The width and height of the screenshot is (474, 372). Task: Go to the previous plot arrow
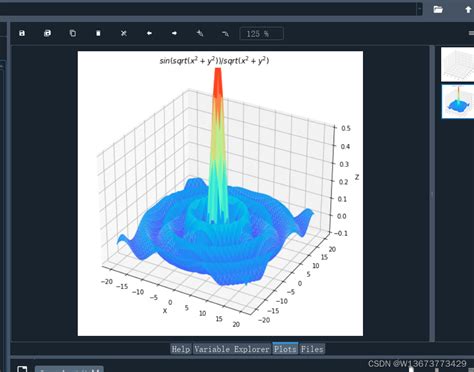point(149,33)
